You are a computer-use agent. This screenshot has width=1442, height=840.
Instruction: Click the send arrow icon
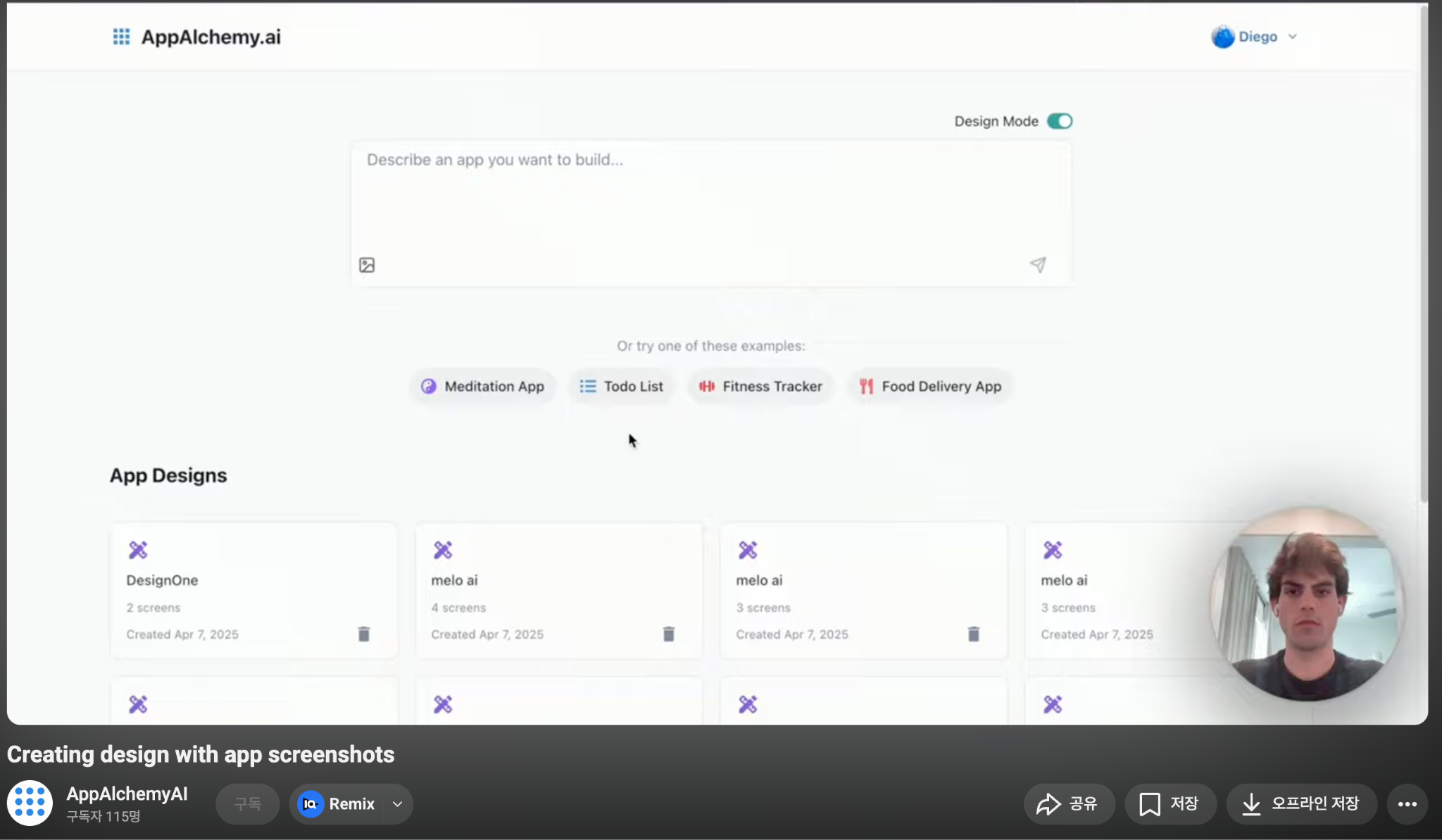(1038, 265)
